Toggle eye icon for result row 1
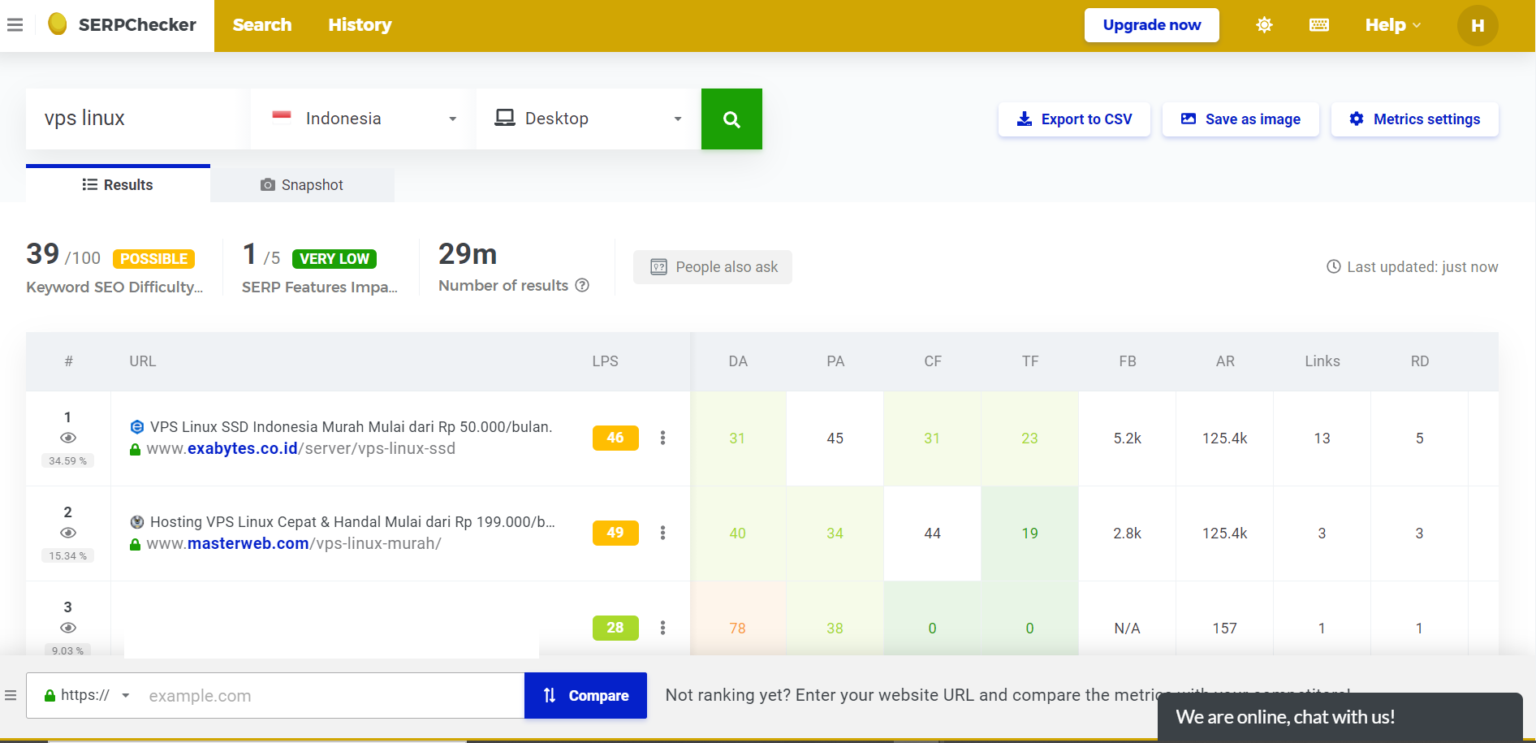 tap(68, 438)
